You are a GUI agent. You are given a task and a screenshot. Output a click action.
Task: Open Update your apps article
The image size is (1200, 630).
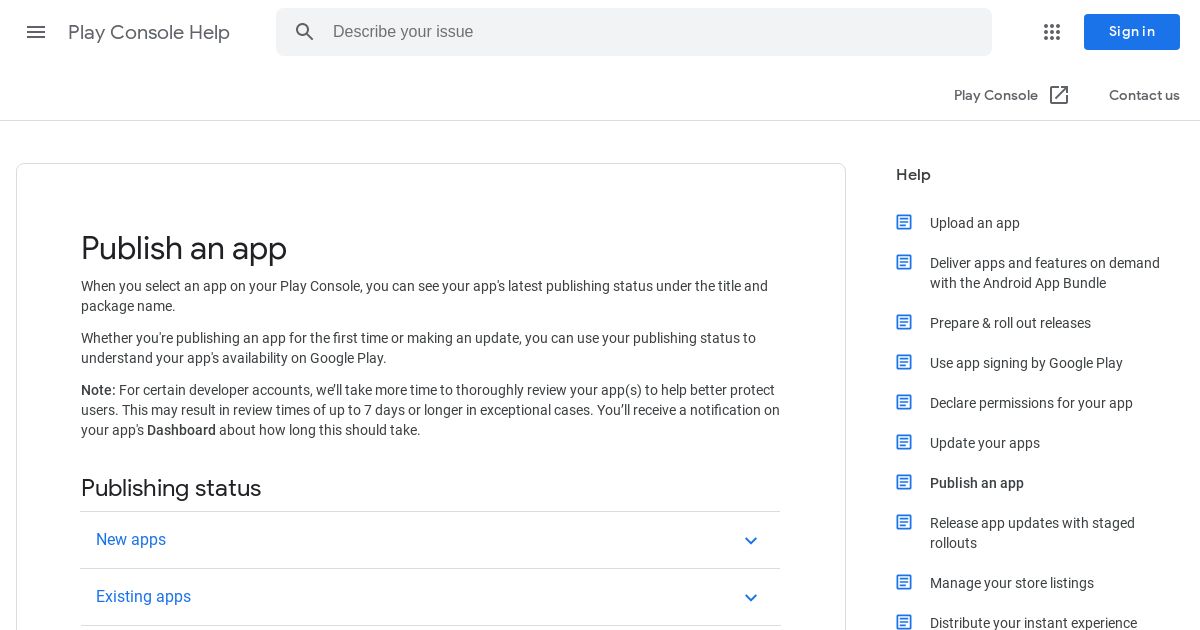(x=985, y=443)
